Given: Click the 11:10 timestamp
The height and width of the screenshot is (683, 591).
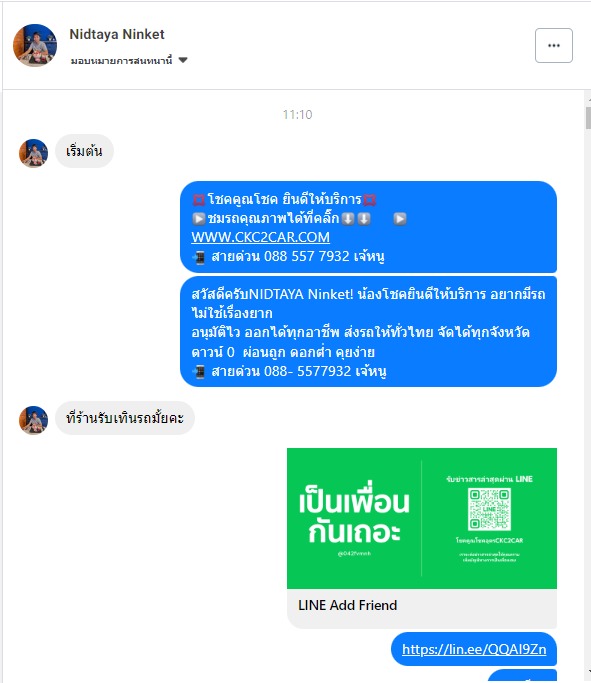Looking at the screenshot, I should (297, 115).
